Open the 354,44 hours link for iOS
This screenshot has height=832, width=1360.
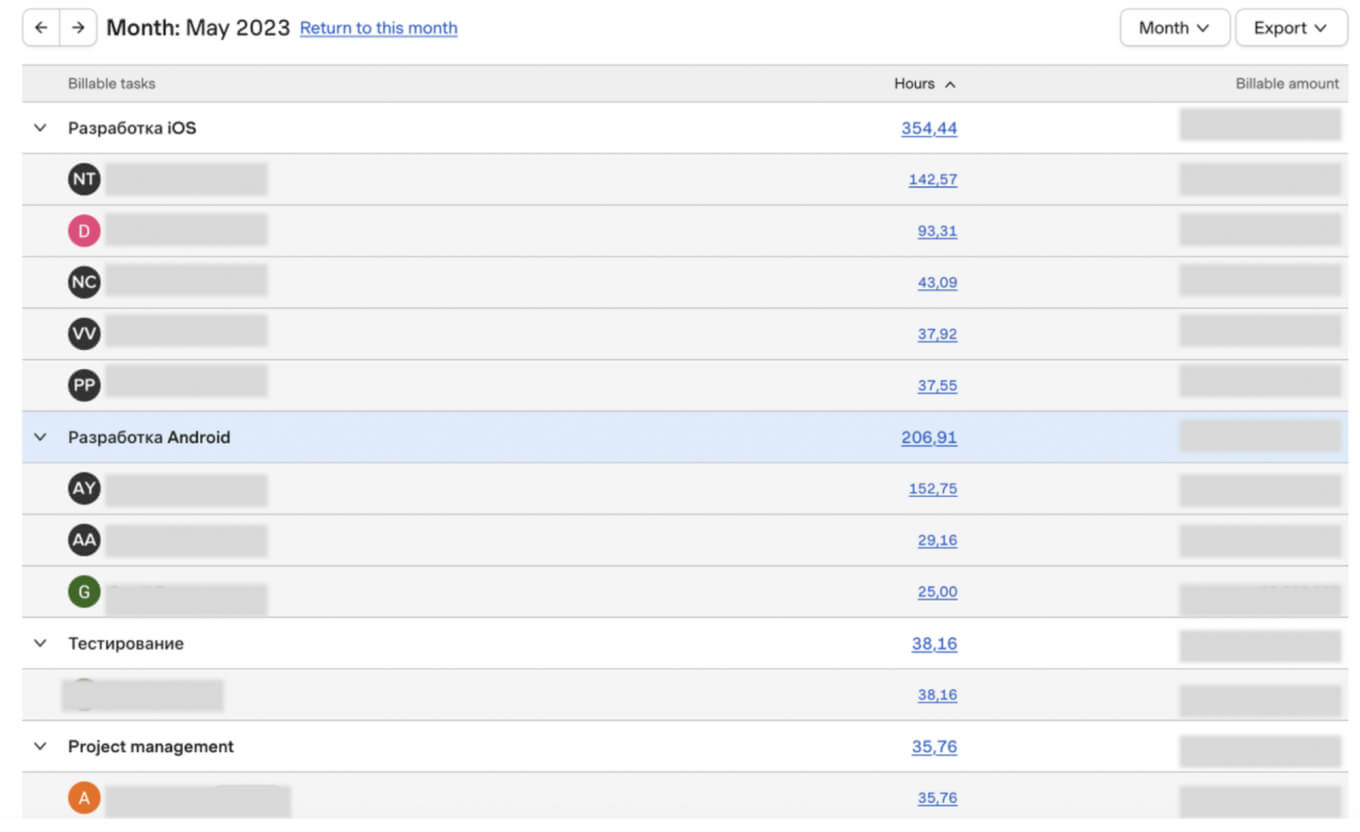pos(929,128)
